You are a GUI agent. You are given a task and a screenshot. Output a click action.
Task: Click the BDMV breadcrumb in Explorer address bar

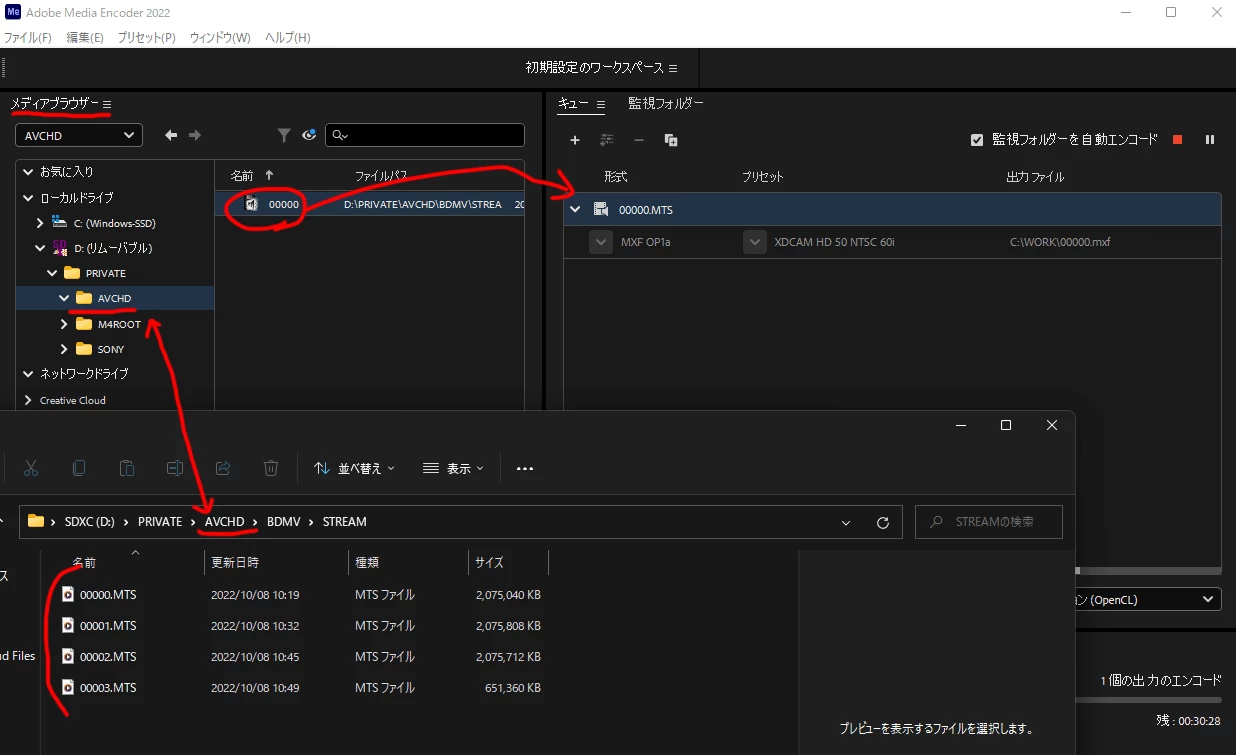[x=284, y=522]
